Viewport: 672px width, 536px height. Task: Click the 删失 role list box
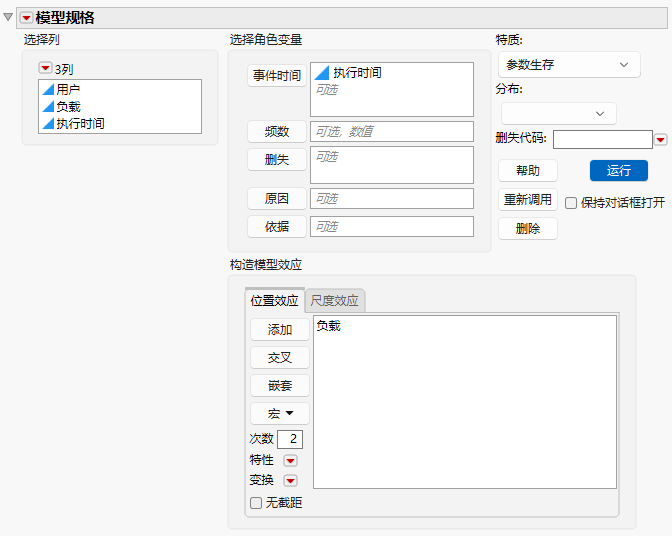coord(392,165)
